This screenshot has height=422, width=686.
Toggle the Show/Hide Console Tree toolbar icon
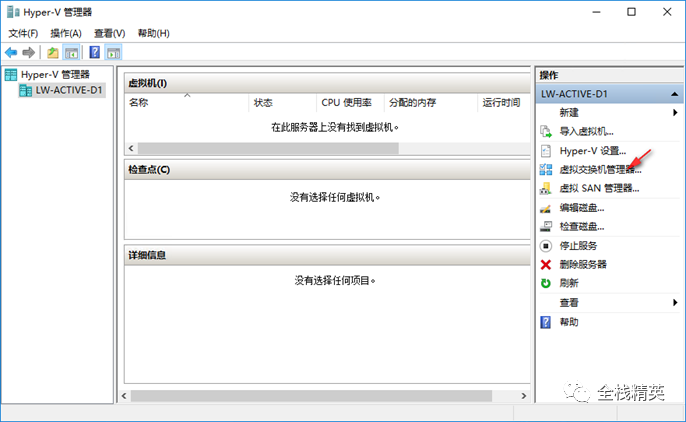[x=71, y=53]
